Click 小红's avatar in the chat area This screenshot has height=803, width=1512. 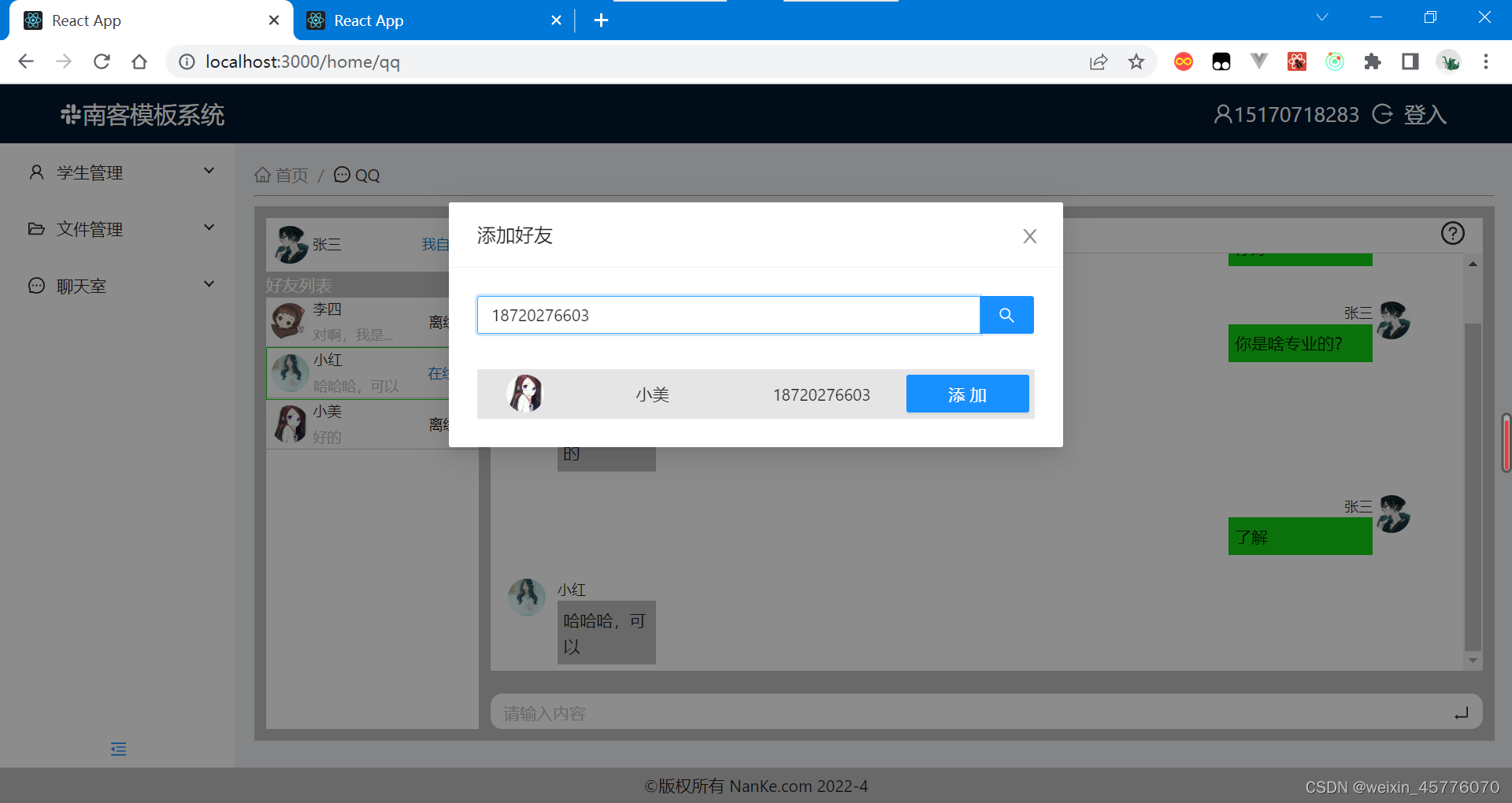coord(527,598)
